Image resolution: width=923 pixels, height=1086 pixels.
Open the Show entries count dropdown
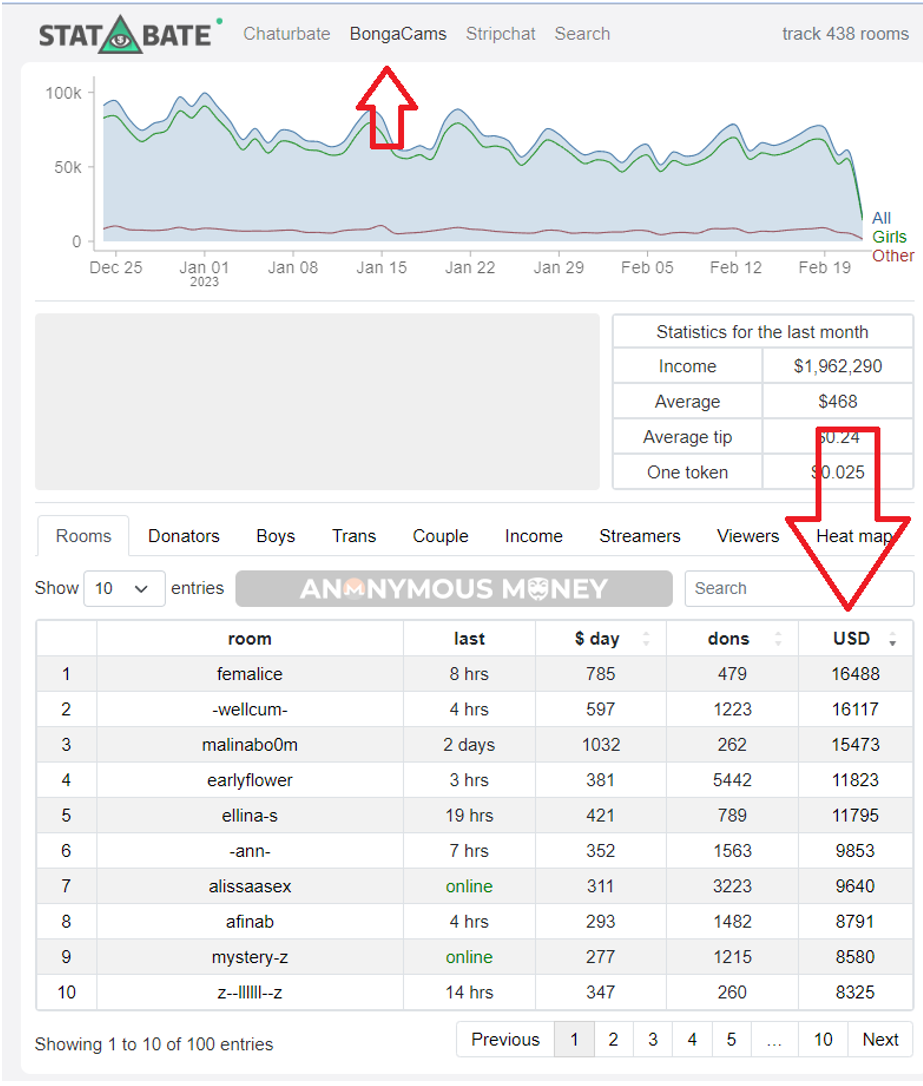(x=124, y=589)
